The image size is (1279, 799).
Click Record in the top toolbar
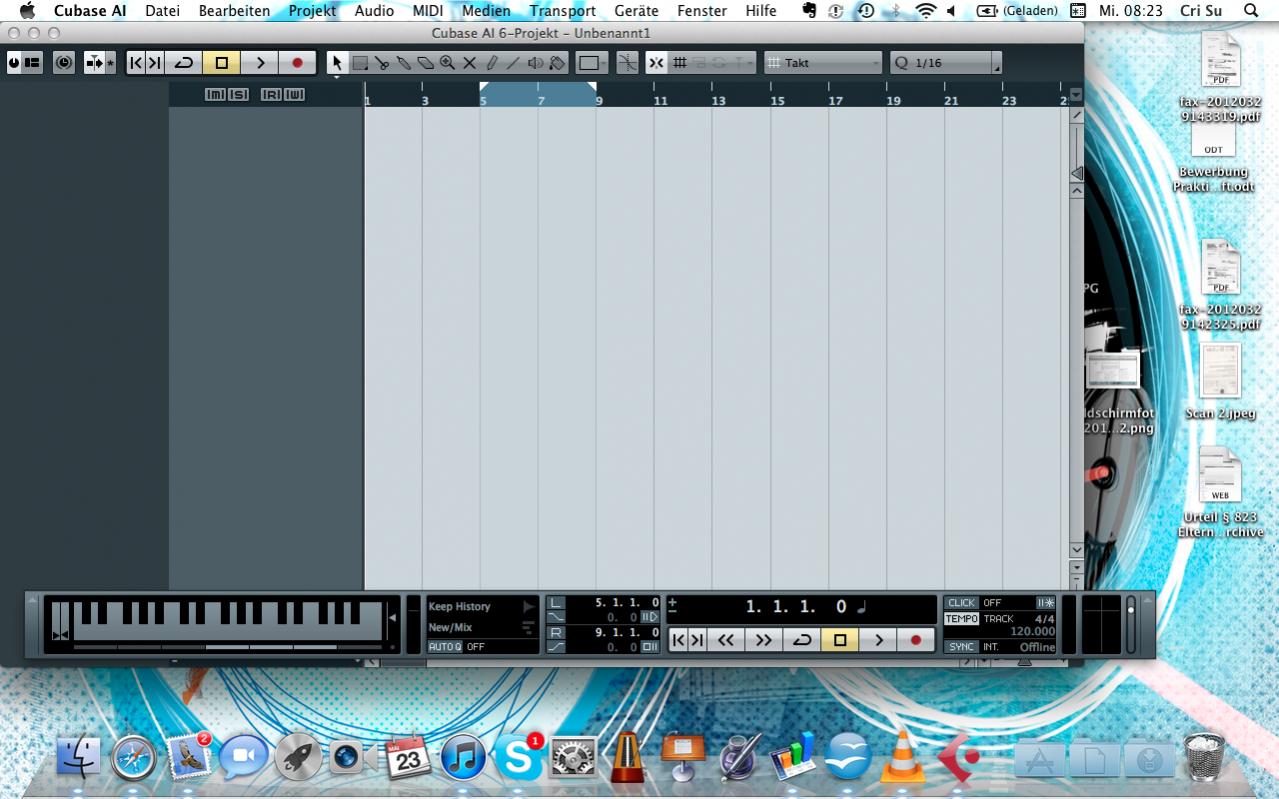pyautogui.click(x=297, y=63)
